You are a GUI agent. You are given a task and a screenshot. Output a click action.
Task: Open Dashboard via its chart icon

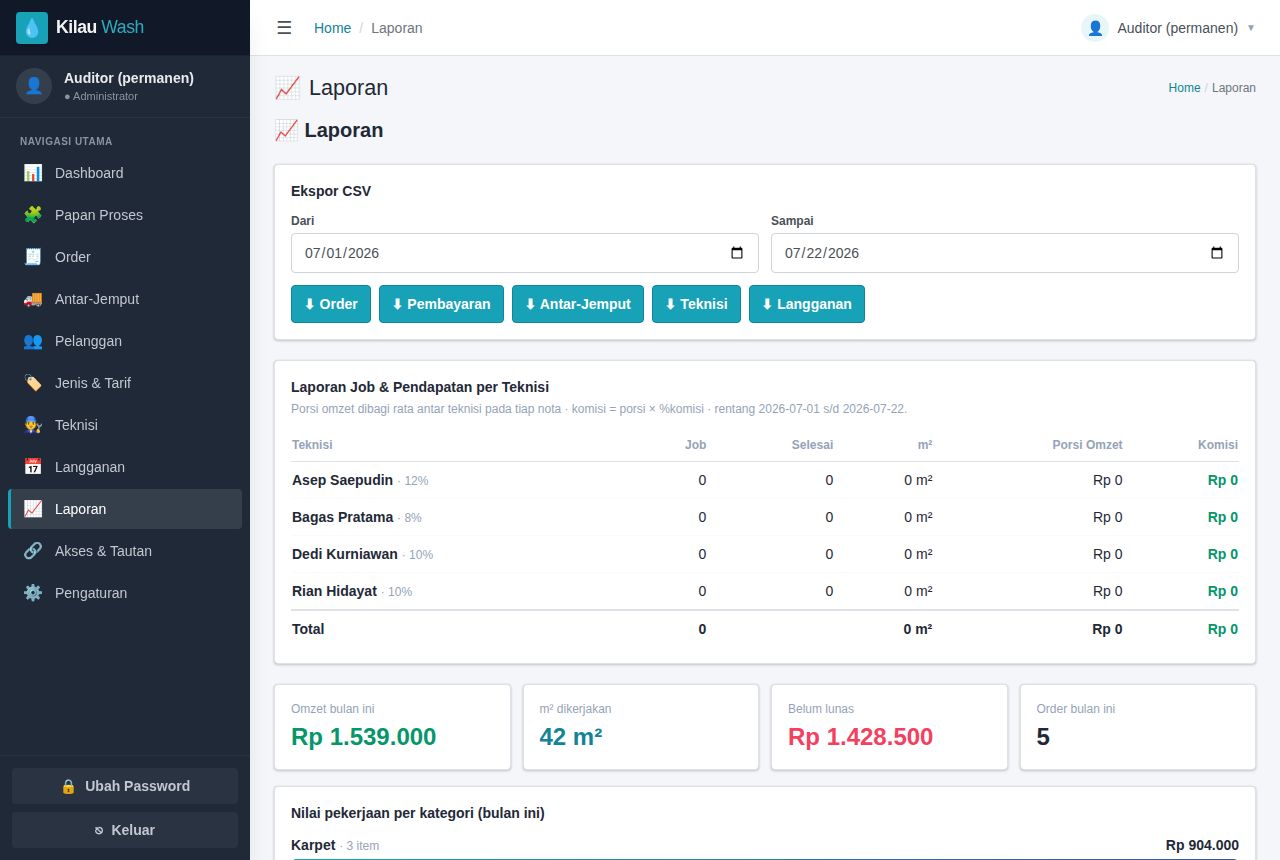tap(33, 173)
